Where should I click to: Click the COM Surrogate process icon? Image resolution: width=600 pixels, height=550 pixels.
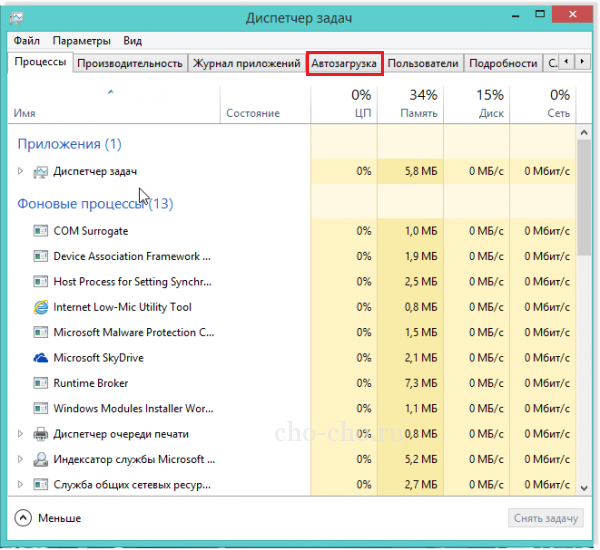41,231
